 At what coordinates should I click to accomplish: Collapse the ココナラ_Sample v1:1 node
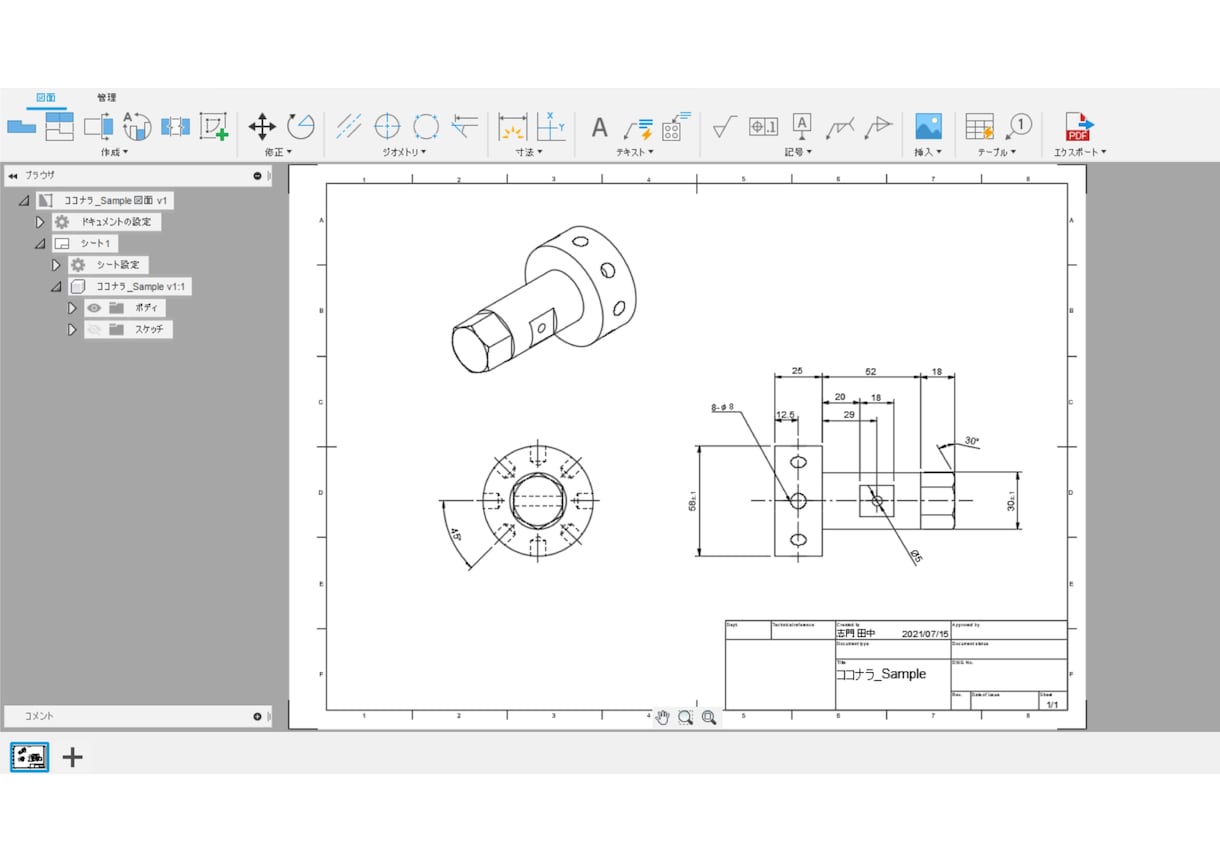[x=56, y=287]
